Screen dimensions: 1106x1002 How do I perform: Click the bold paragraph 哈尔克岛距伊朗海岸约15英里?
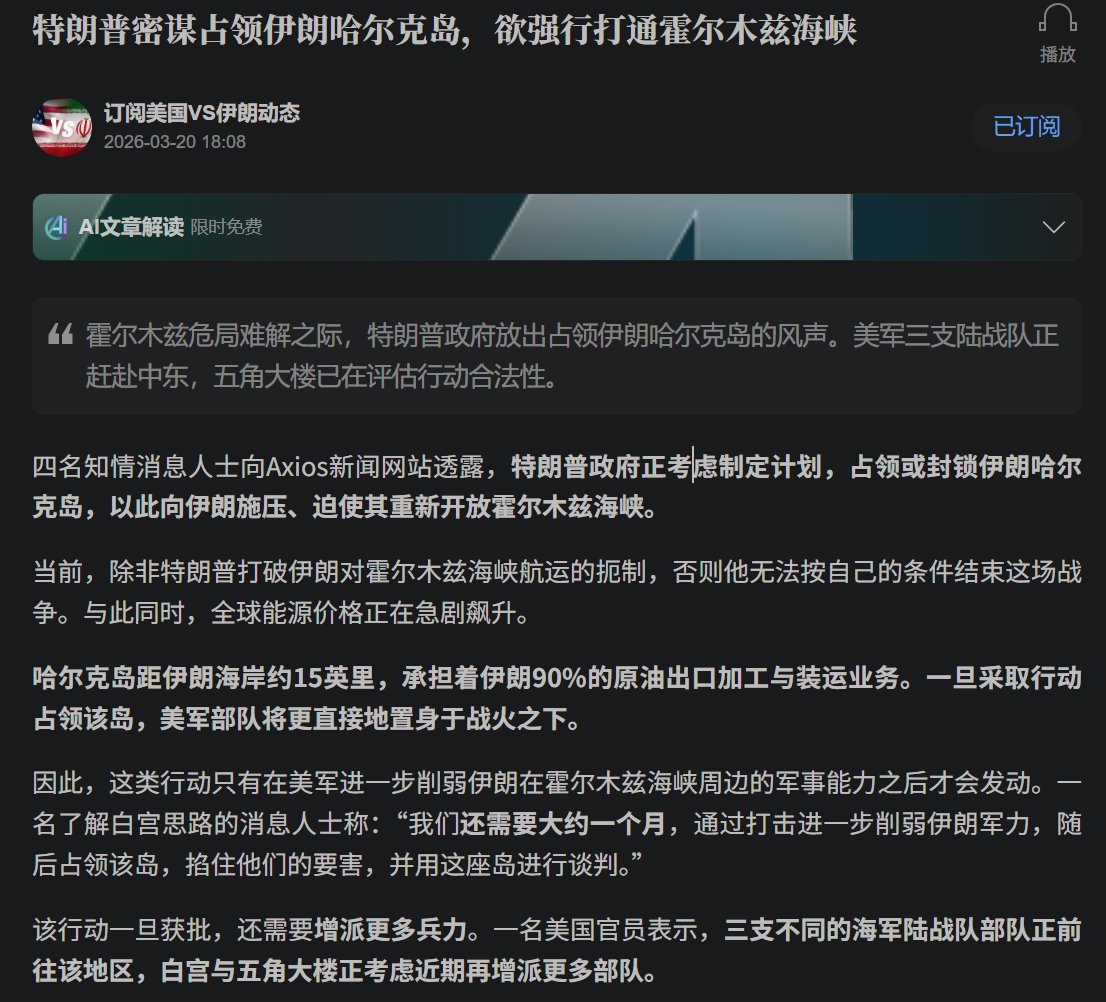click(557, 698)
